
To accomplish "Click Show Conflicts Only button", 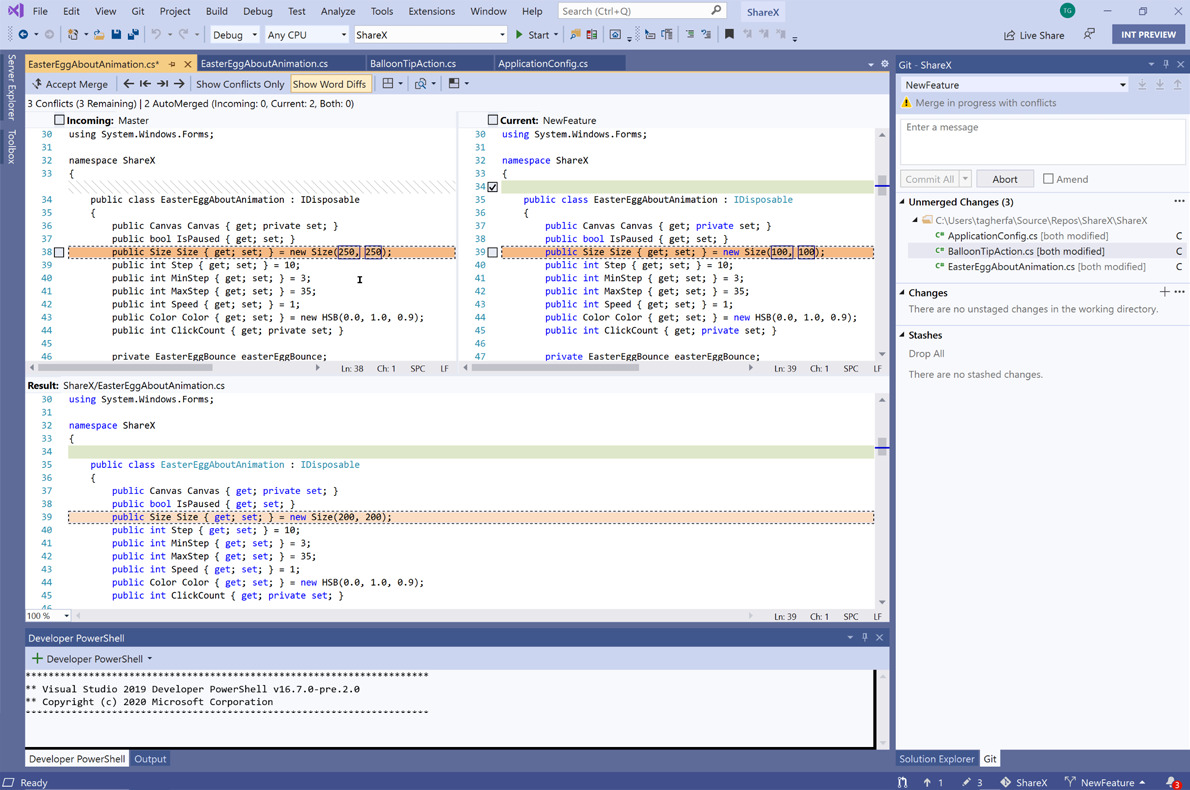I will pyautogui.click(x=239, y=84).
